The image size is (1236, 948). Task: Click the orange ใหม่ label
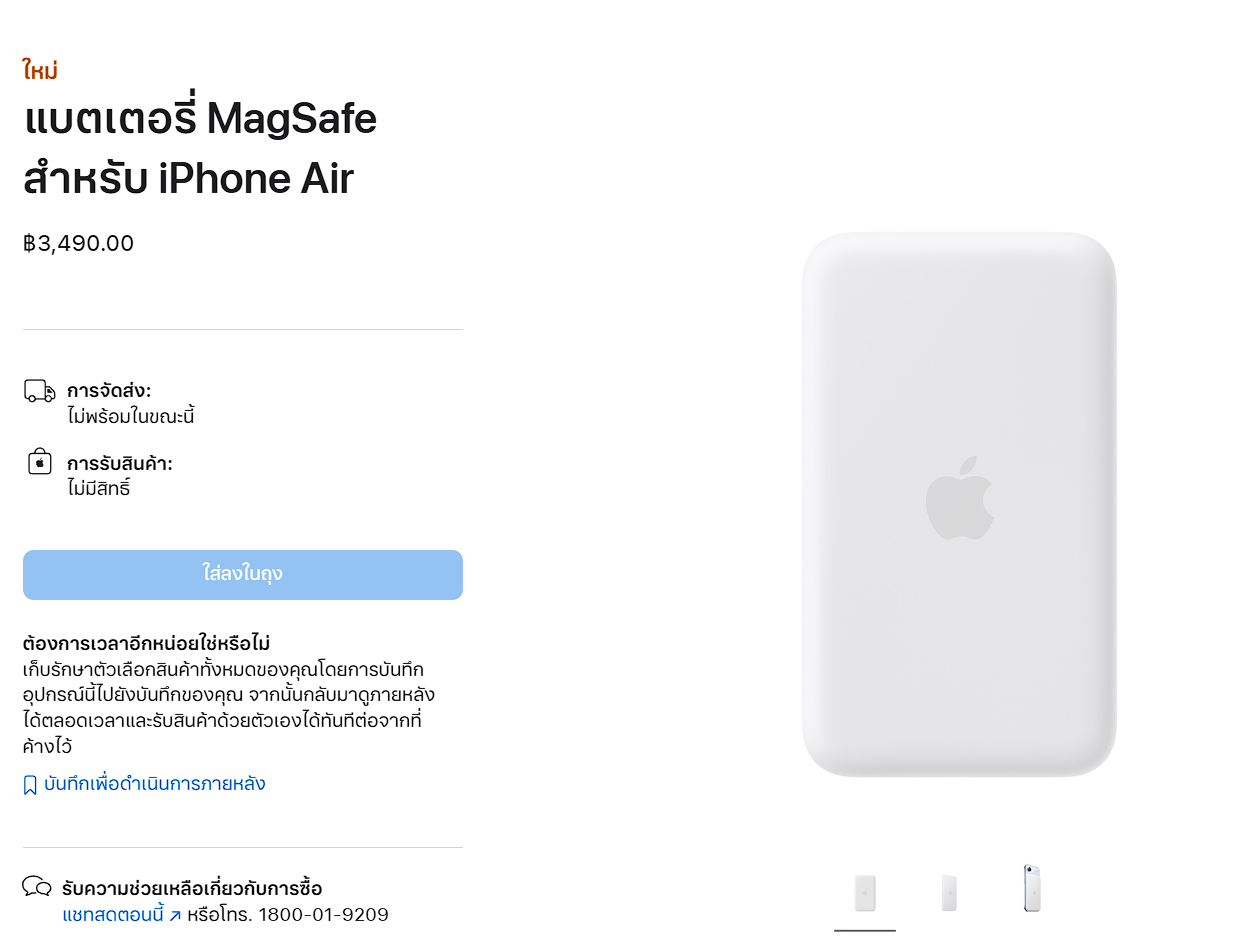pos(40,70)
